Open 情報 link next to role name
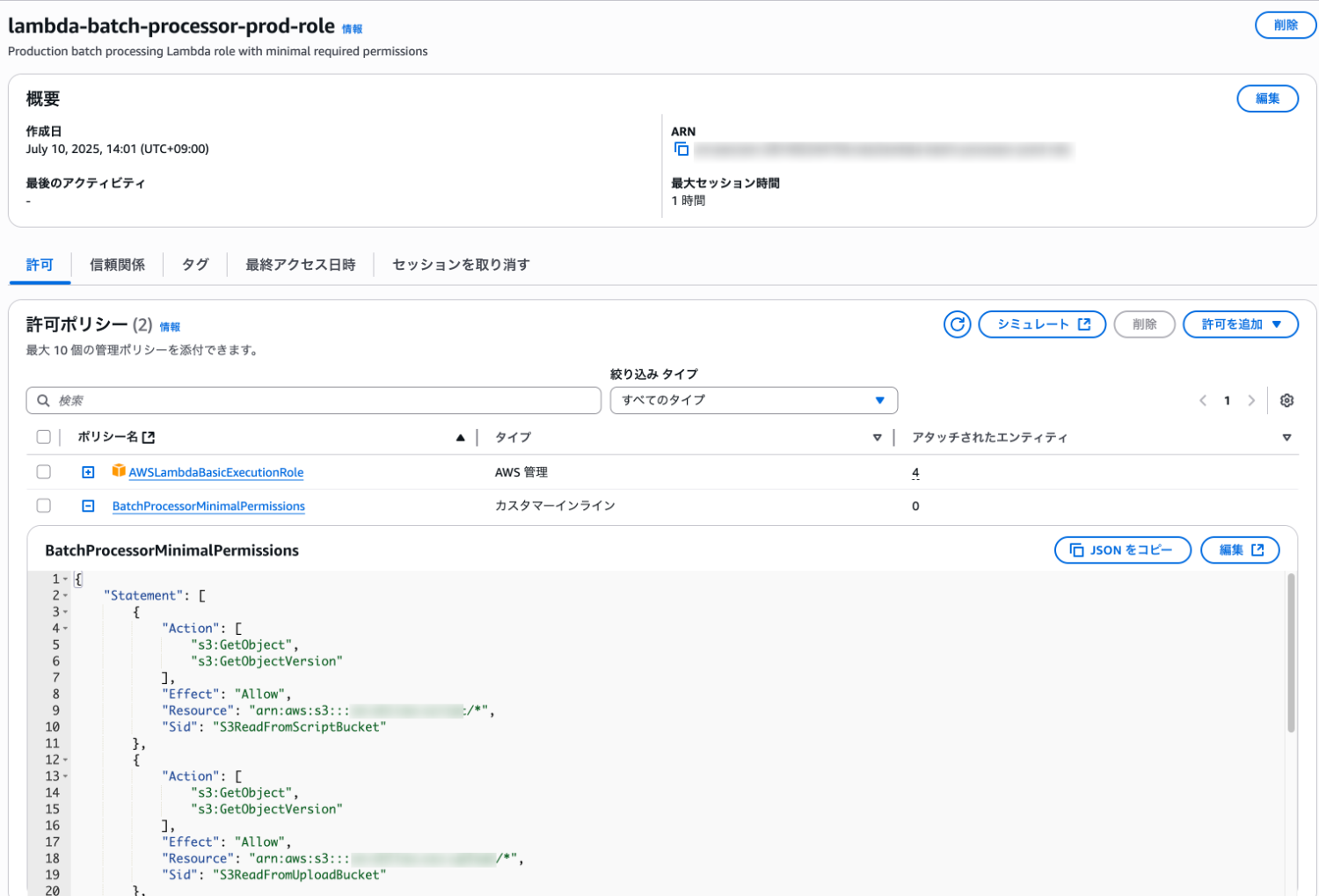Image resolution: width=1319 pixels, height=896 pixels. click(352, 29)
